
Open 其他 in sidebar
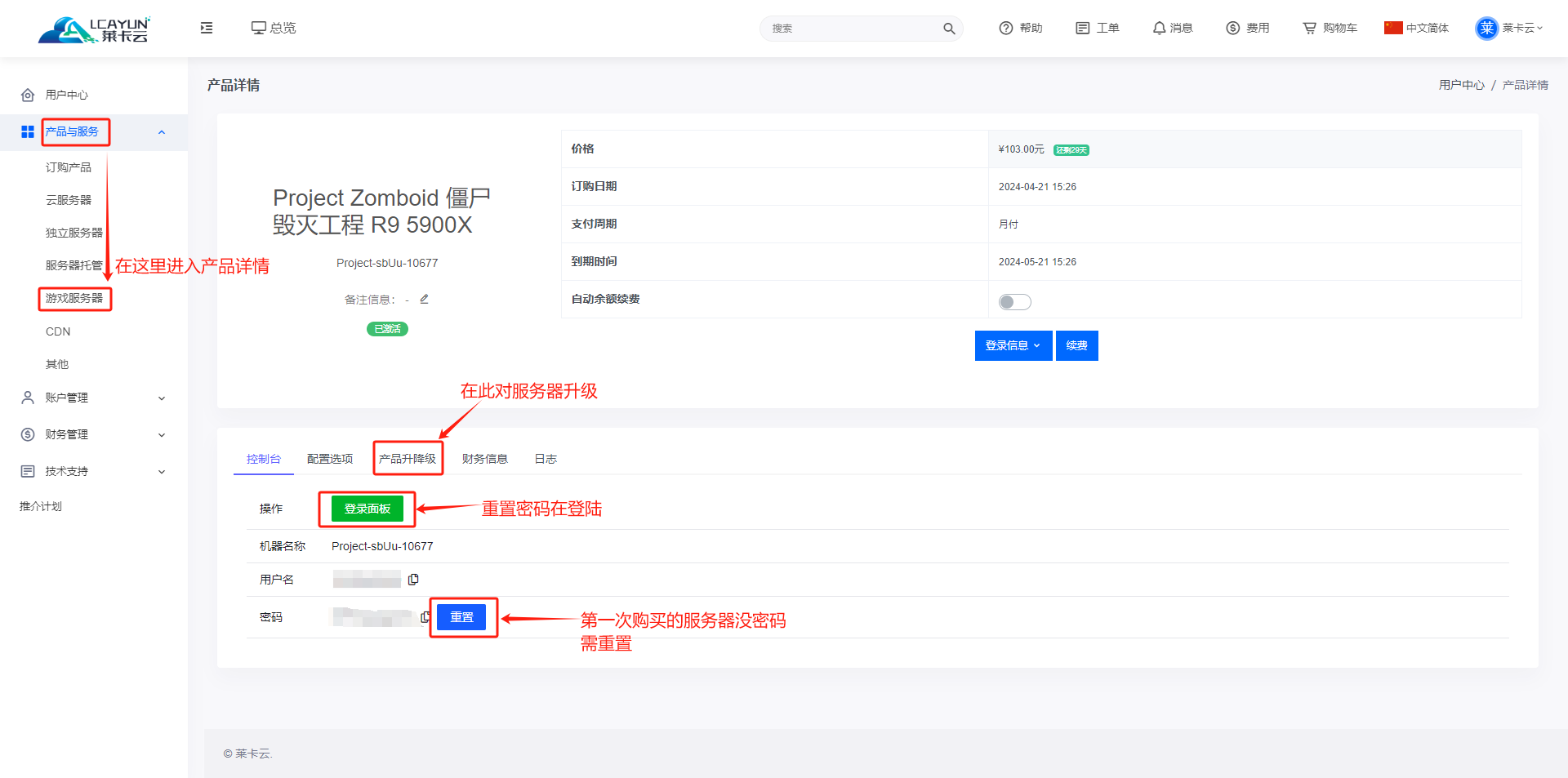57,364
